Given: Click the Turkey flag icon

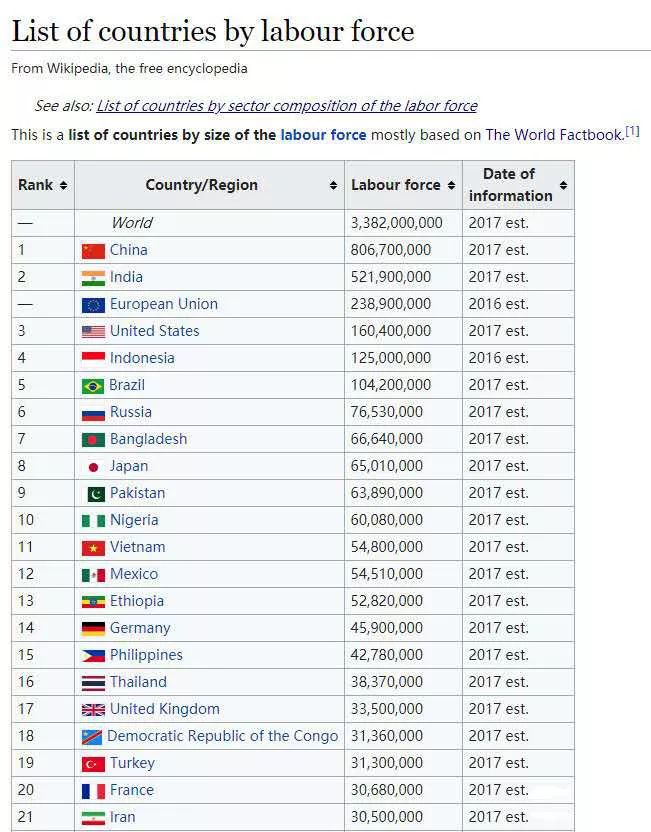Looking at the screenshot, I should click(93, 764).
